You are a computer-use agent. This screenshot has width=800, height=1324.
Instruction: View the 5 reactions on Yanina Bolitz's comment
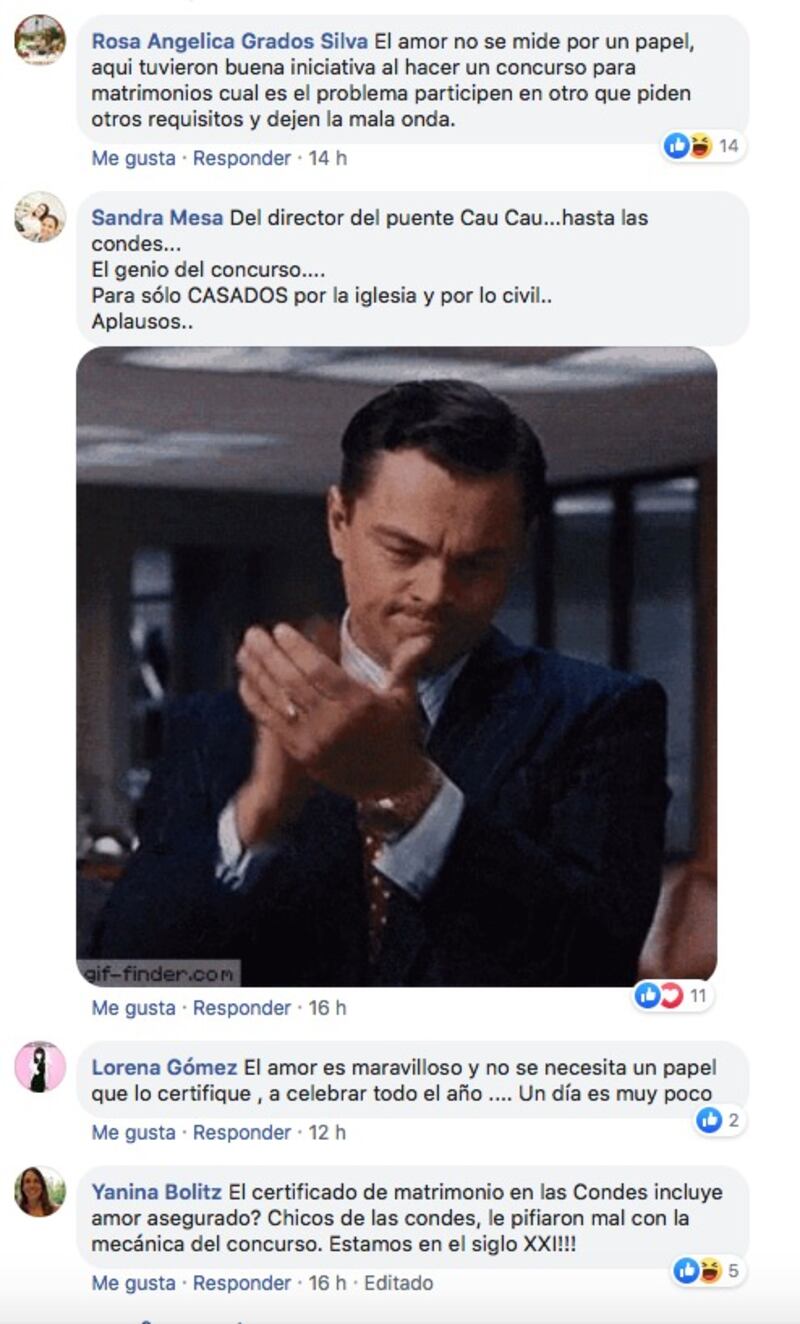(x=709, y=1271)
